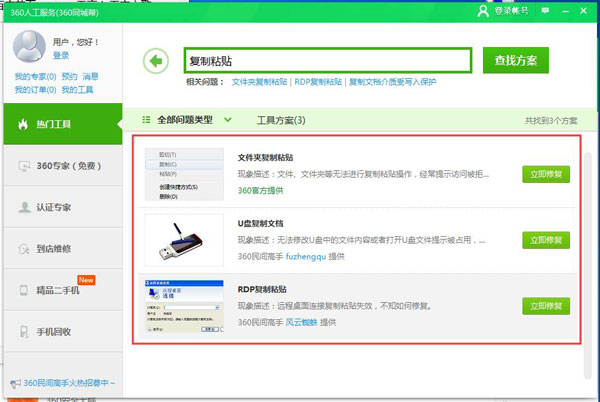Viewport: 600px width, 402px height.
Task: Click the search box containing 复制粘贴
Action: tap(328, 60)
